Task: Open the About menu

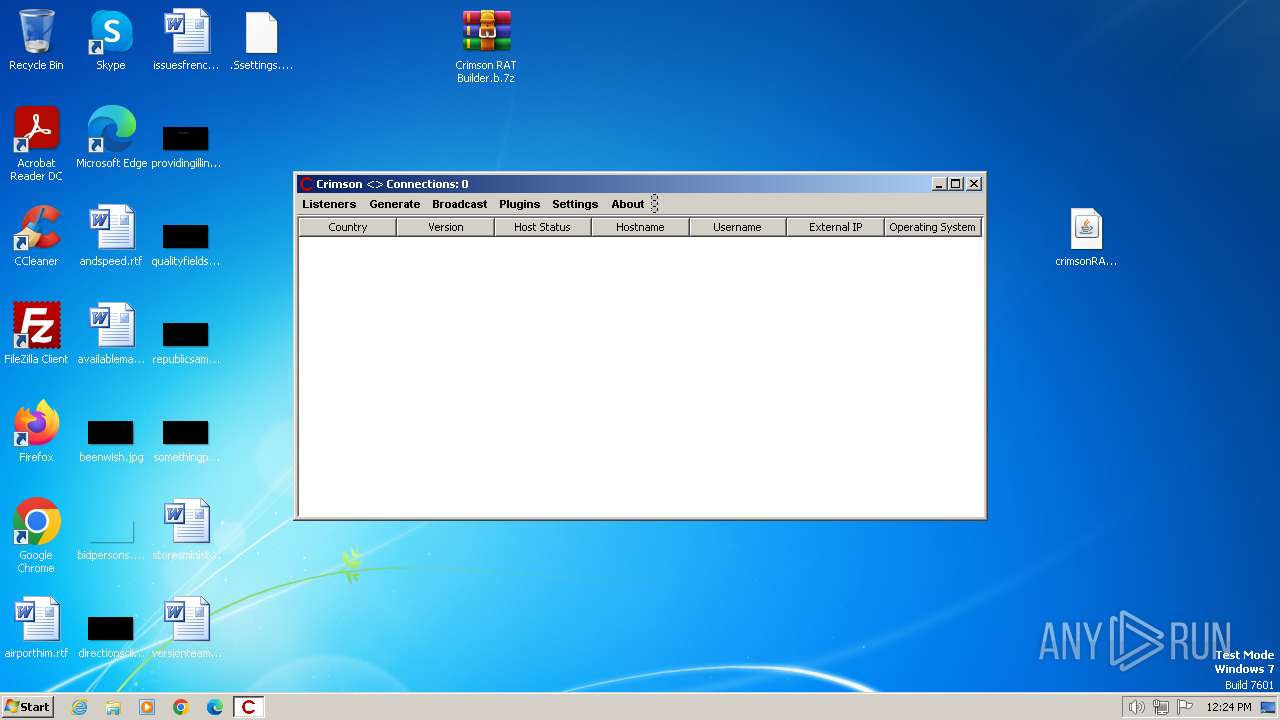Action: (x=628, y=204)
